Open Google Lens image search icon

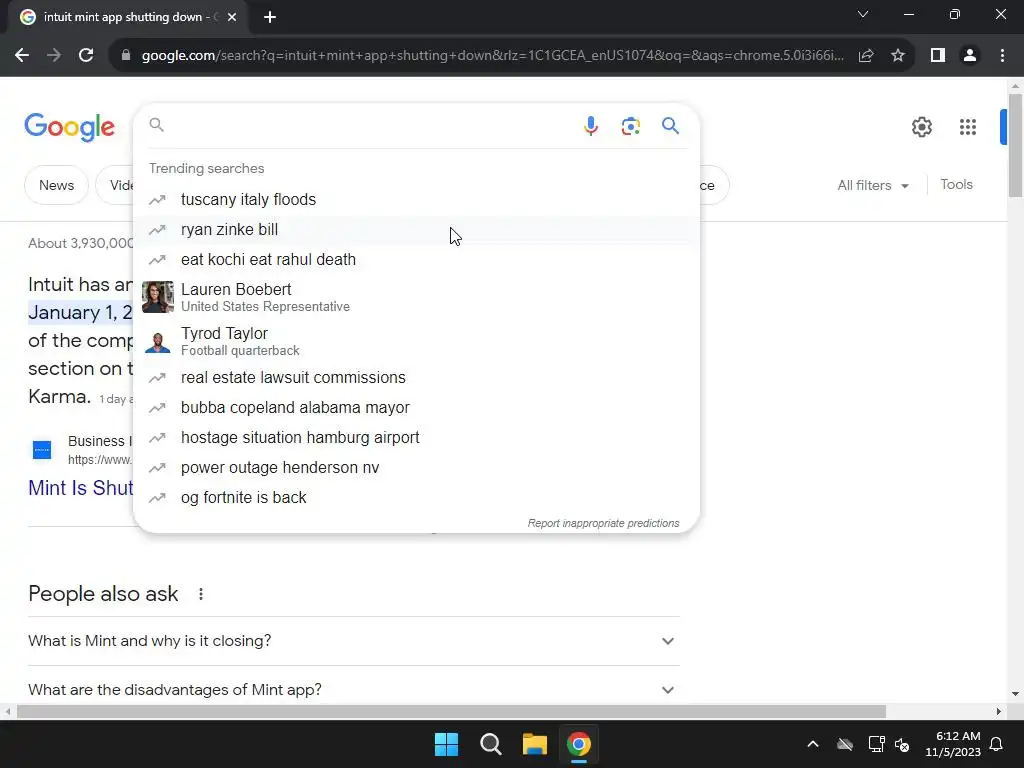click(x=630, y=126)
